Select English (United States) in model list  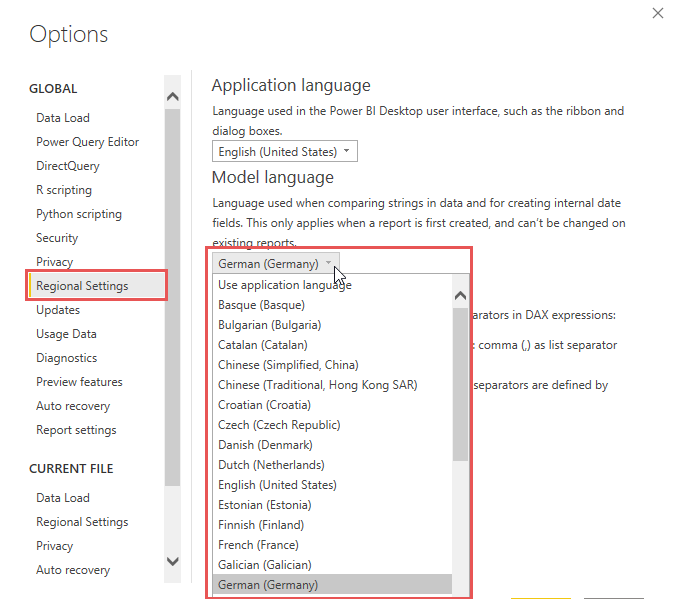[x=332, y=485]
